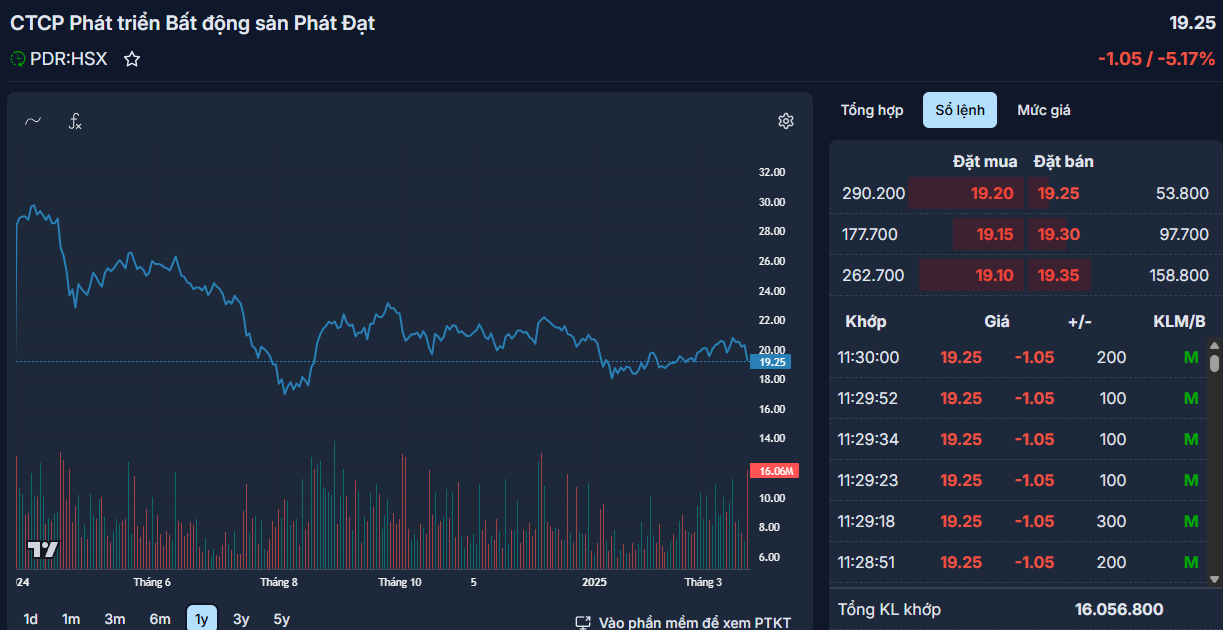Click the price change -1.05 / -5.17%
The height and width of the screenshot is (630, 1223).
[1156, 59]
